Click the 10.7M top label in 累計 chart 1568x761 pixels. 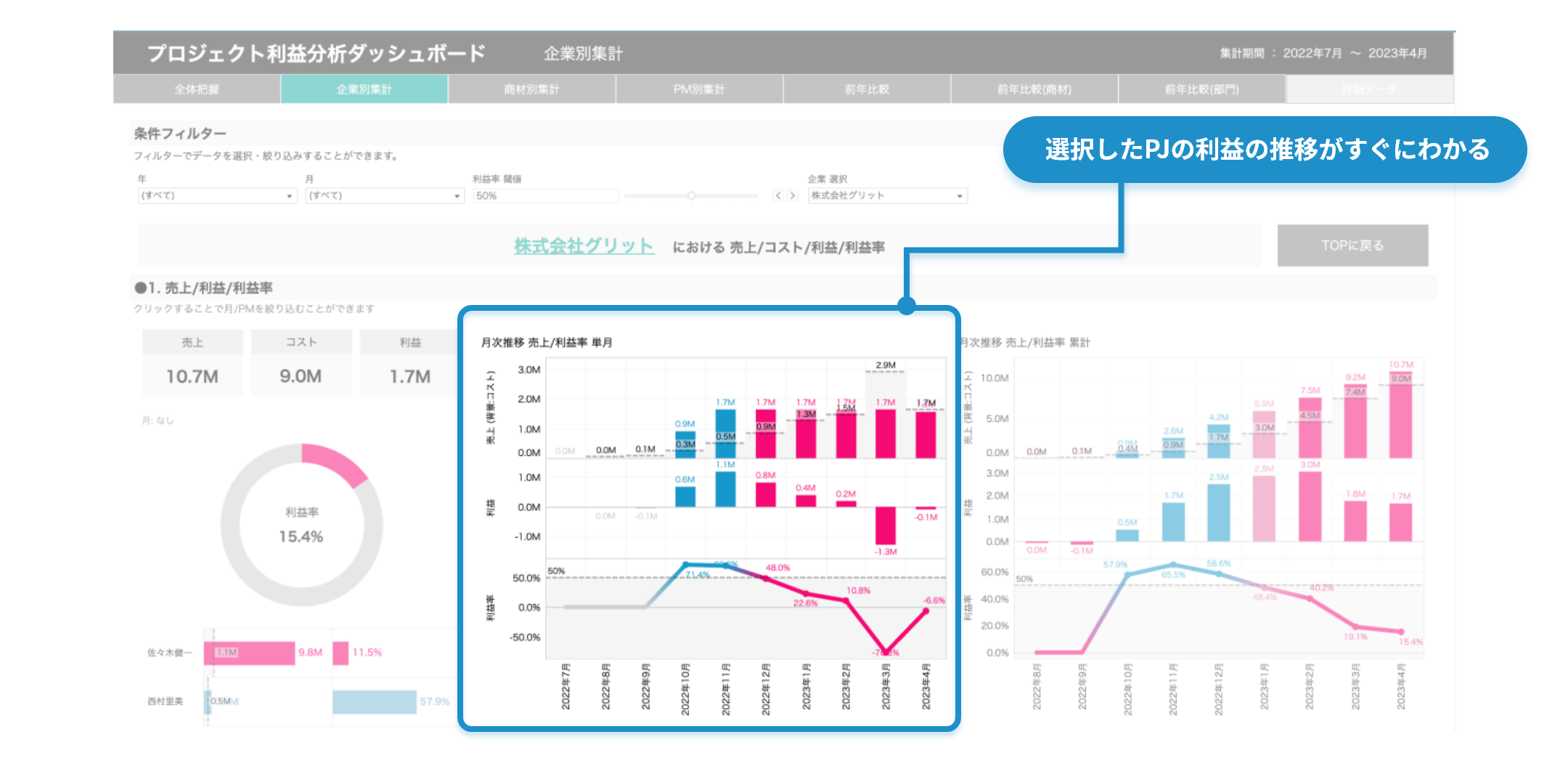coord(1401,365)
